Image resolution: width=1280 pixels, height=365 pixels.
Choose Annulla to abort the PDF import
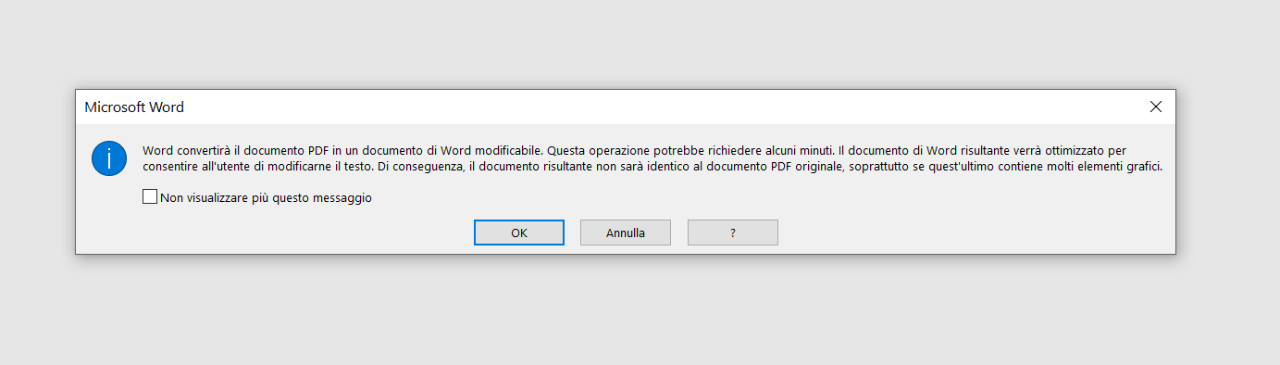[625, 233]
